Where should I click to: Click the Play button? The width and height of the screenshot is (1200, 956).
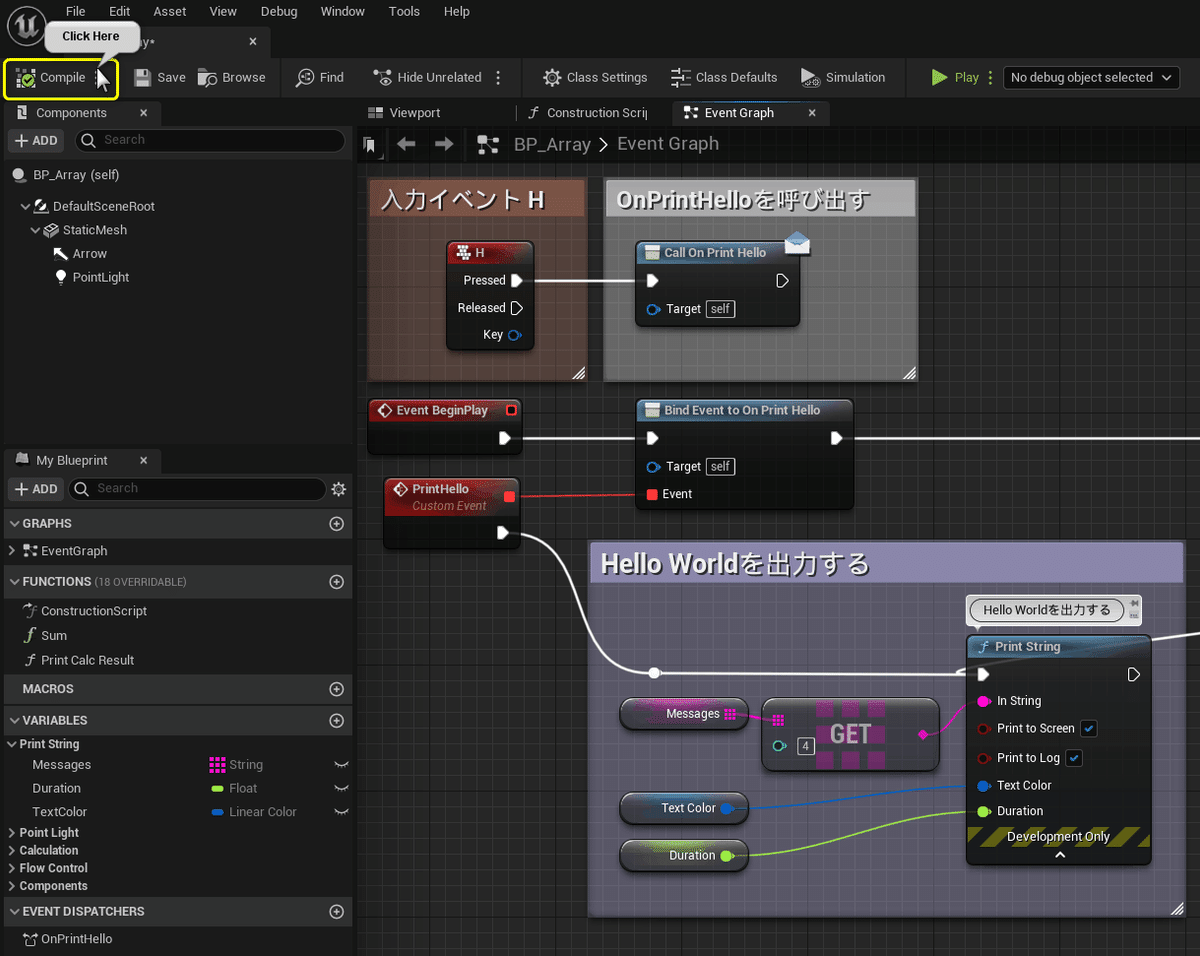point(955,78)
